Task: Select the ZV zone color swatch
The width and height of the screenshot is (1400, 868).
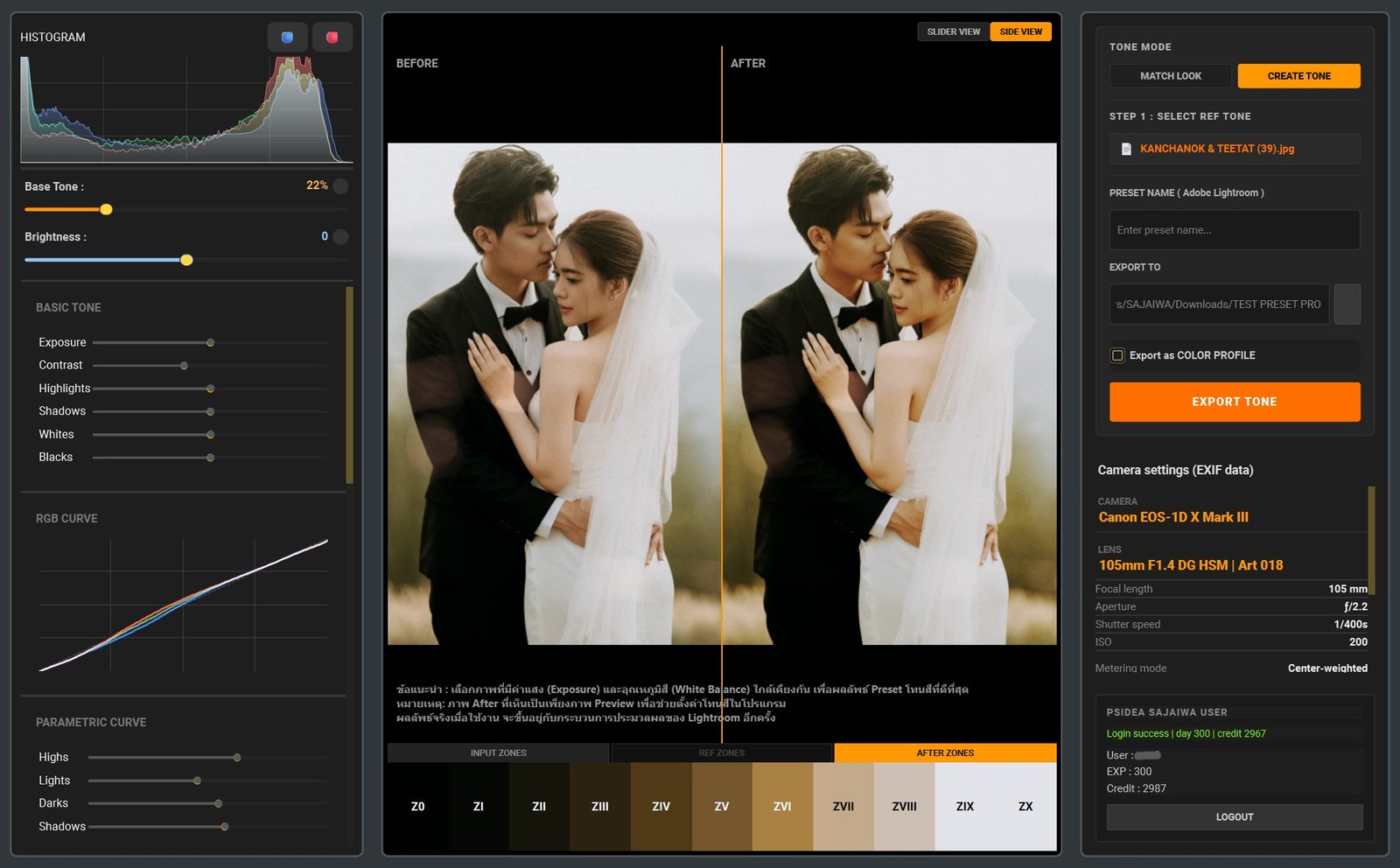Action: click(x=721, y=806)
